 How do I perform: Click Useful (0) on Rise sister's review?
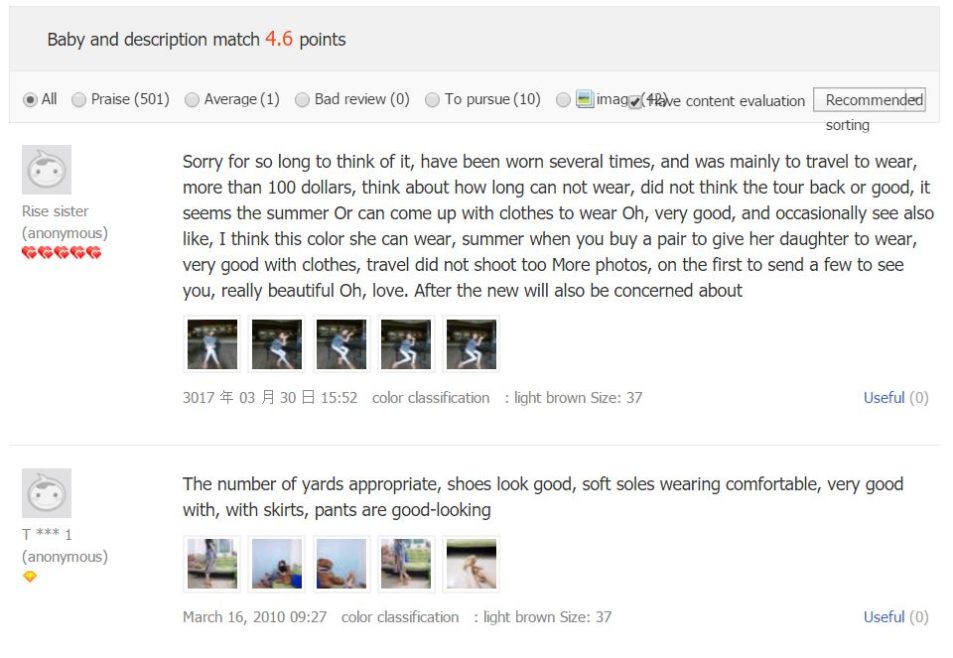[x=884, y=397]
